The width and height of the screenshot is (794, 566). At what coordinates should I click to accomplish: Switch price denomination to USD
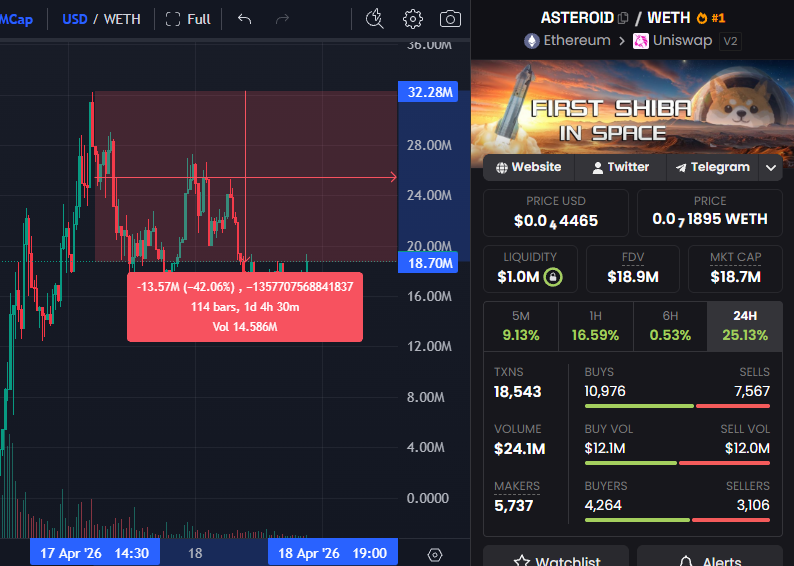coord(75,19)
